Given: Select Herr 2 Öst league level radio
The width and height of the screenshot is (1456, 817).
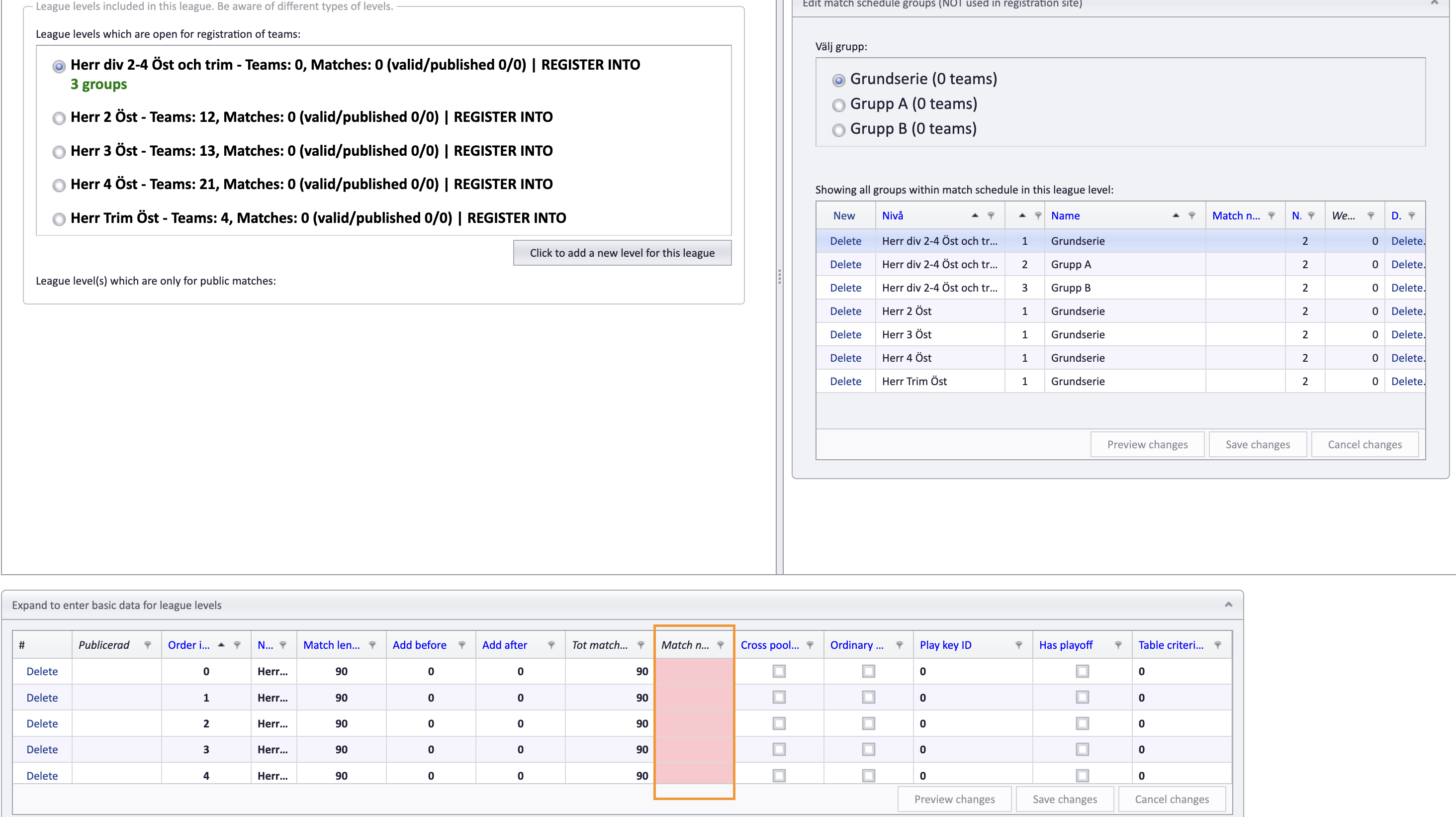Looking at the screenshot, I should (59, 118).
